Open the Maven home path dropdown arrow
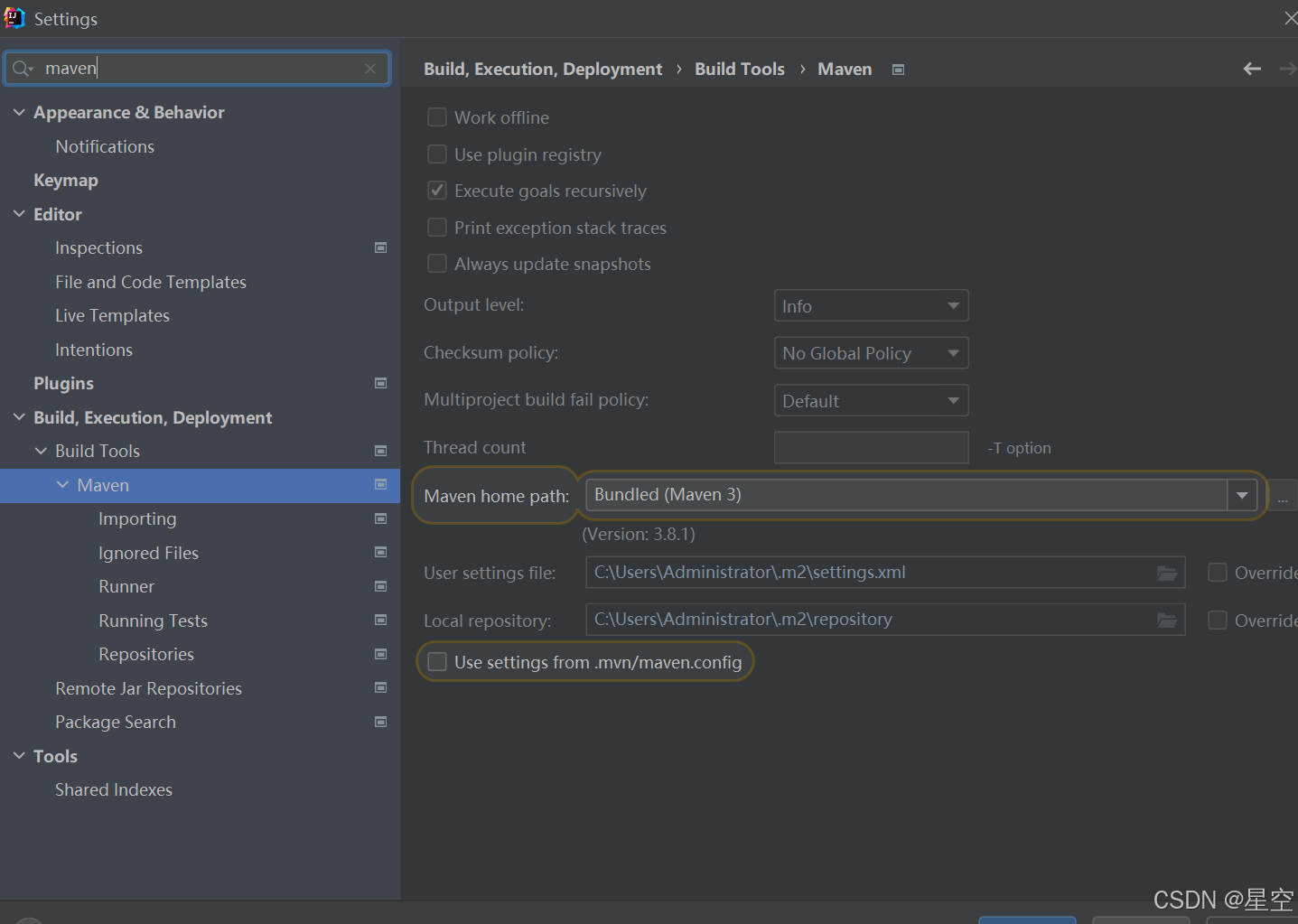Image resolution: width=1298 pixels, height=924 pixels. click(1242, 495)
